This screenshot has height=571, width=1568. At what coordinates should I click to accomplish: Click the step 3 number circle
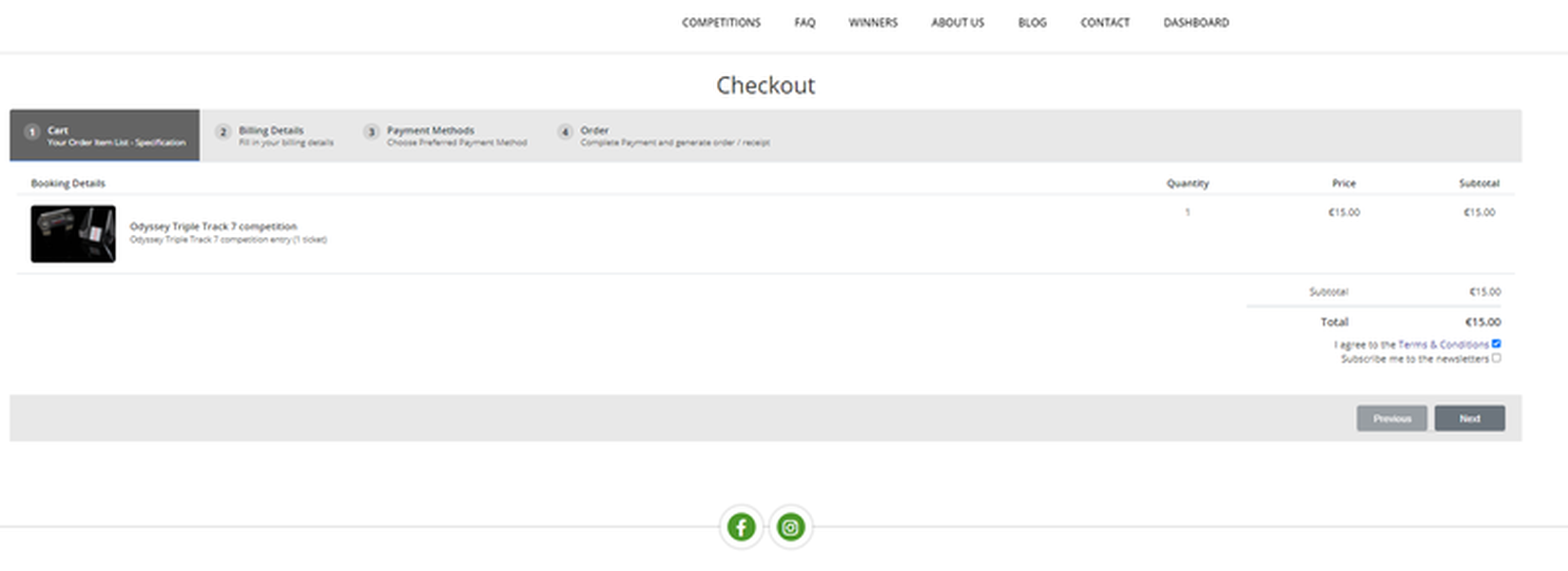[x=371, y=132]
